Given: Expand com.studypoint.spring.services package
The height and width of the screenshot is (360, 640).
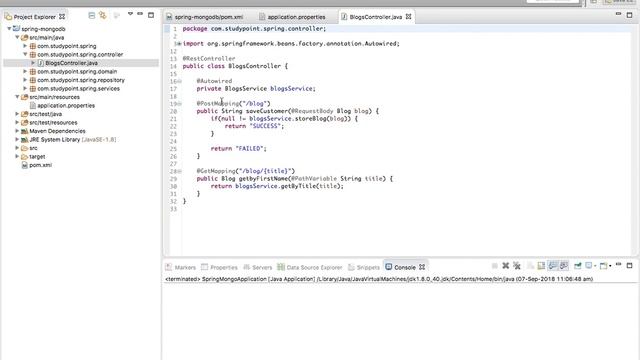Looking at the screenshot, I should pyautogui.click(x=25, y=89).
